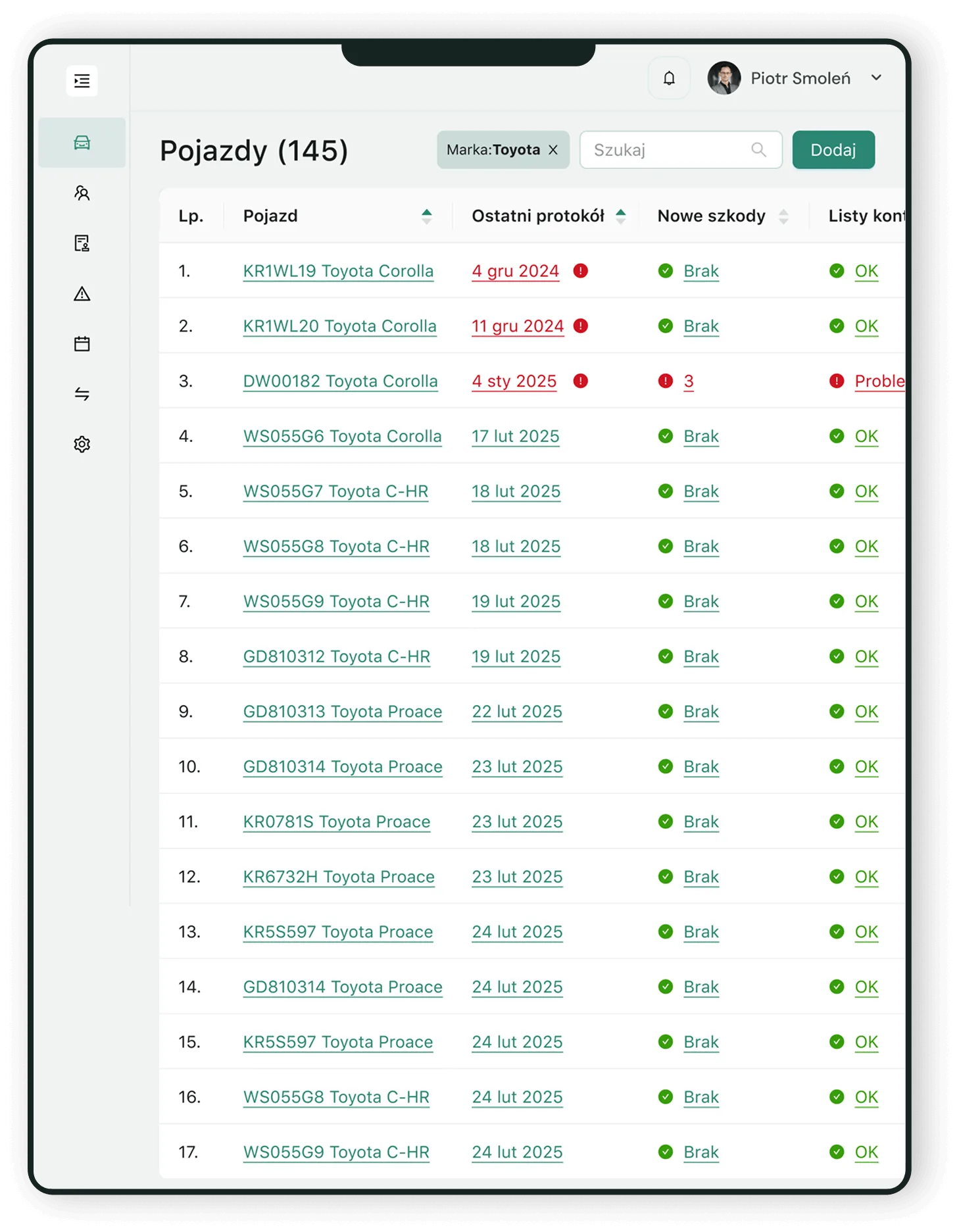Click OK checklist link in row 2

pyautogui.click(x=866, y=326)
